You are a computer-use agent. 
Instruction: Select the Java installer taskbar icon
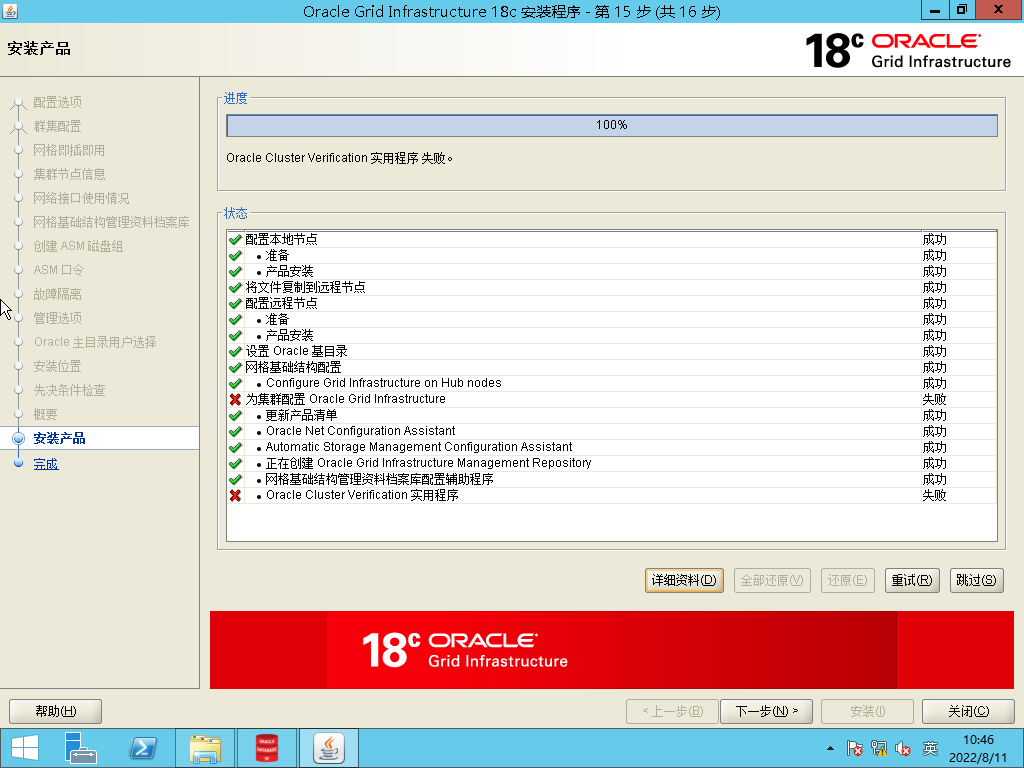point(328,748)
